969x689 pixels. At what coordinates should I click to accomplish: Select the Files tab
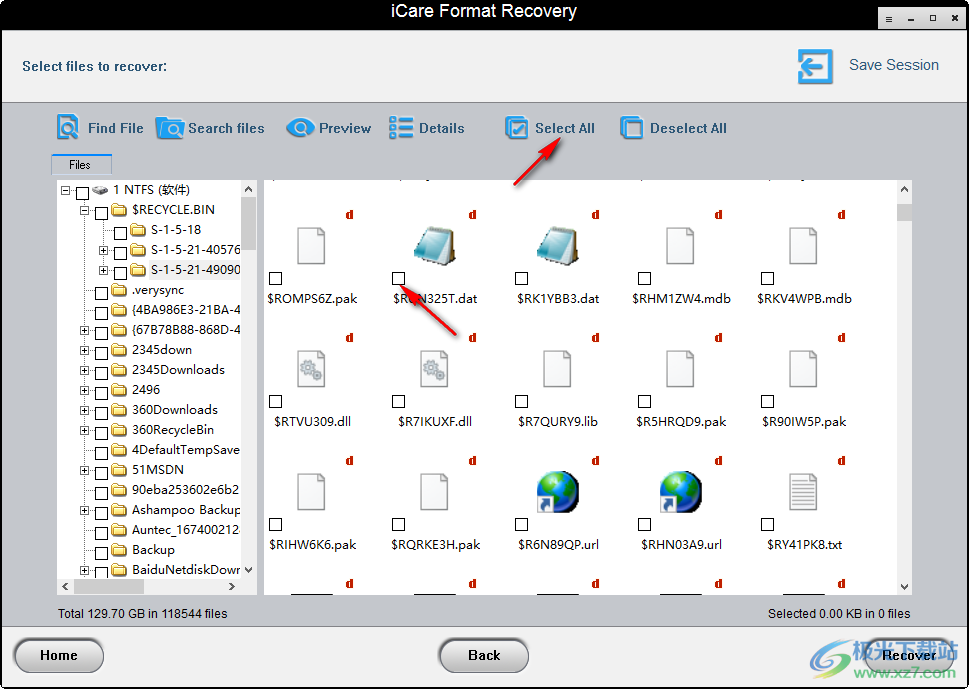(81, 165)
